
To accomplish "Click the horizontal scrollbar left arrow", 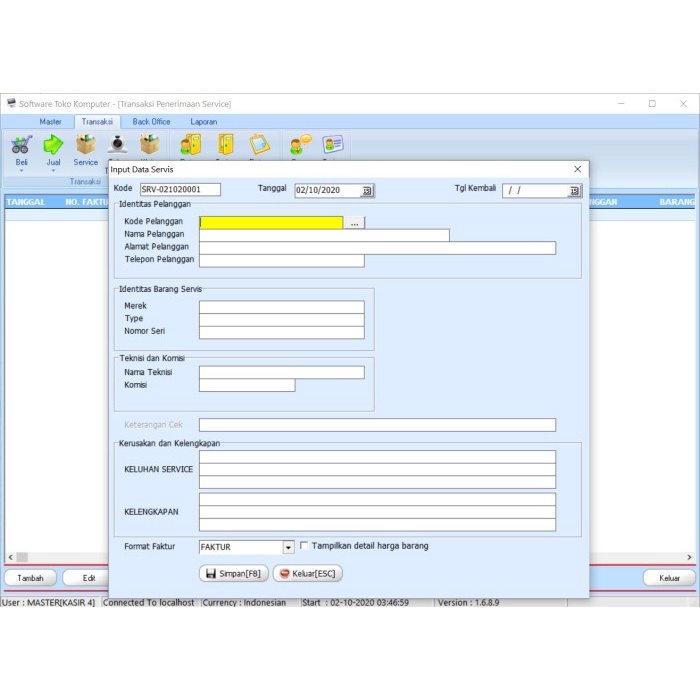I will (11, 557).
